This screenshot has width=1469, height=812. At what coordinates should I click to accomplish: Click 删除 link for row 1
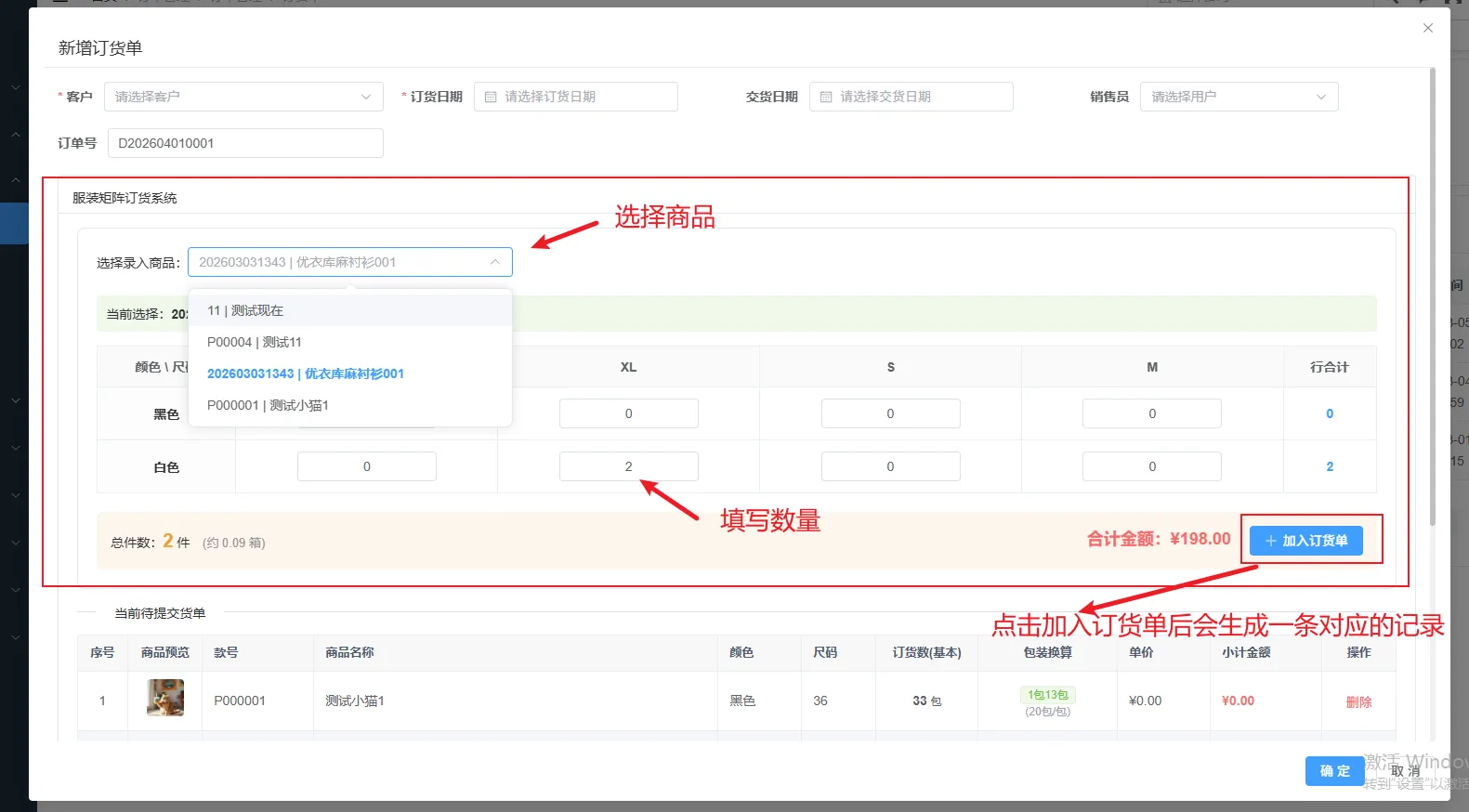click(x=1358, y=701)
